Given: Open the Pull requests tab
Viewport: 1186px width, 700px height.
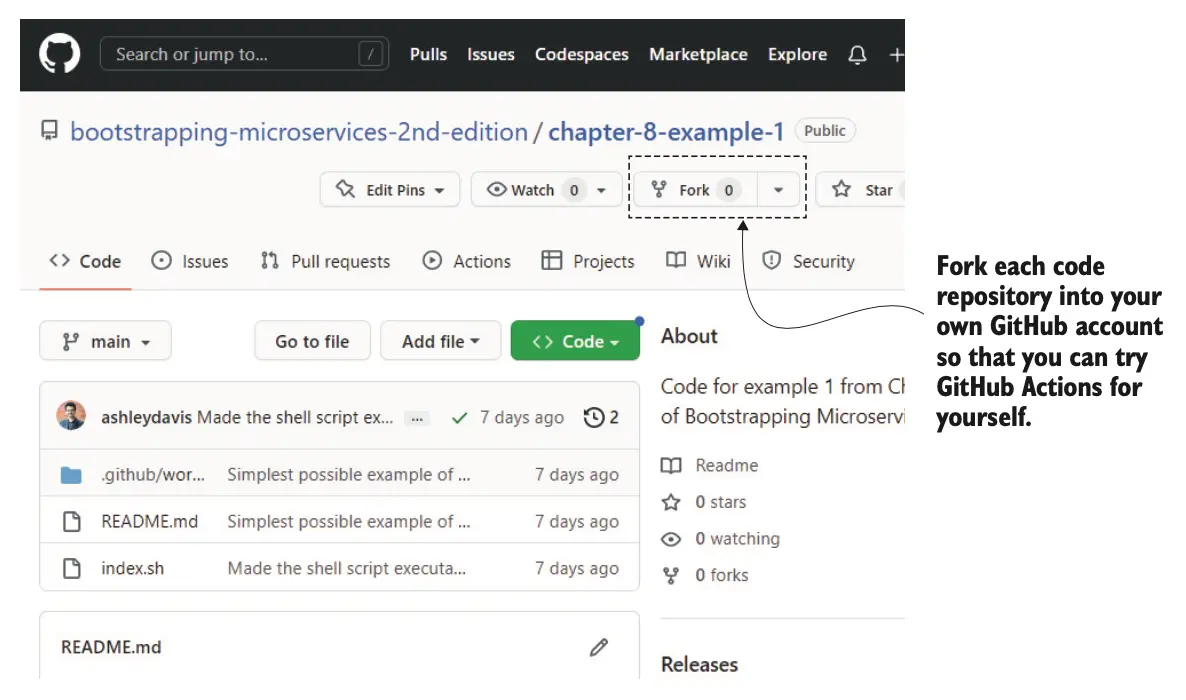Looking at the screenshot, I should (x=325, y=261).
